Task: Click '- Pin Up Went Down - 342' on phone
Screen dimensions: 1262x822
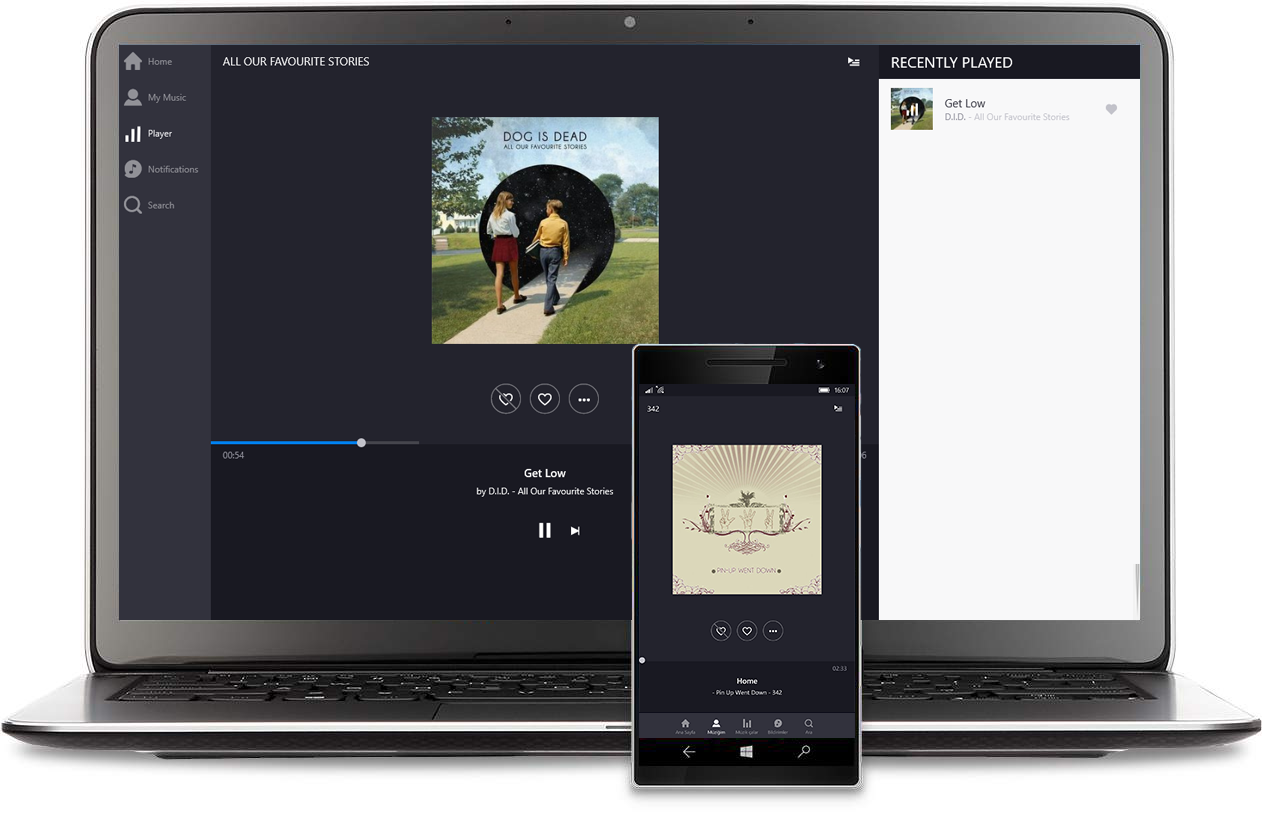Action: point(747,692)
